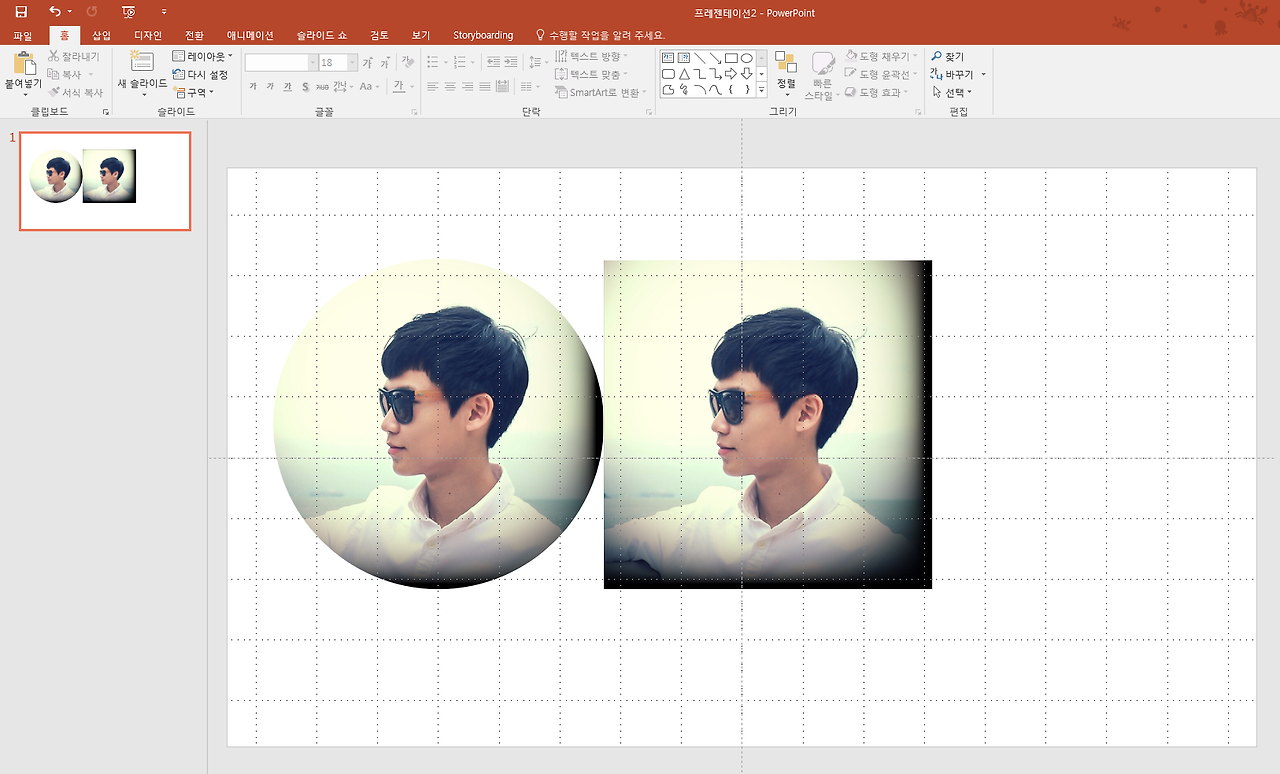
Task: Undo the last action
Action: tap(55, 12)
